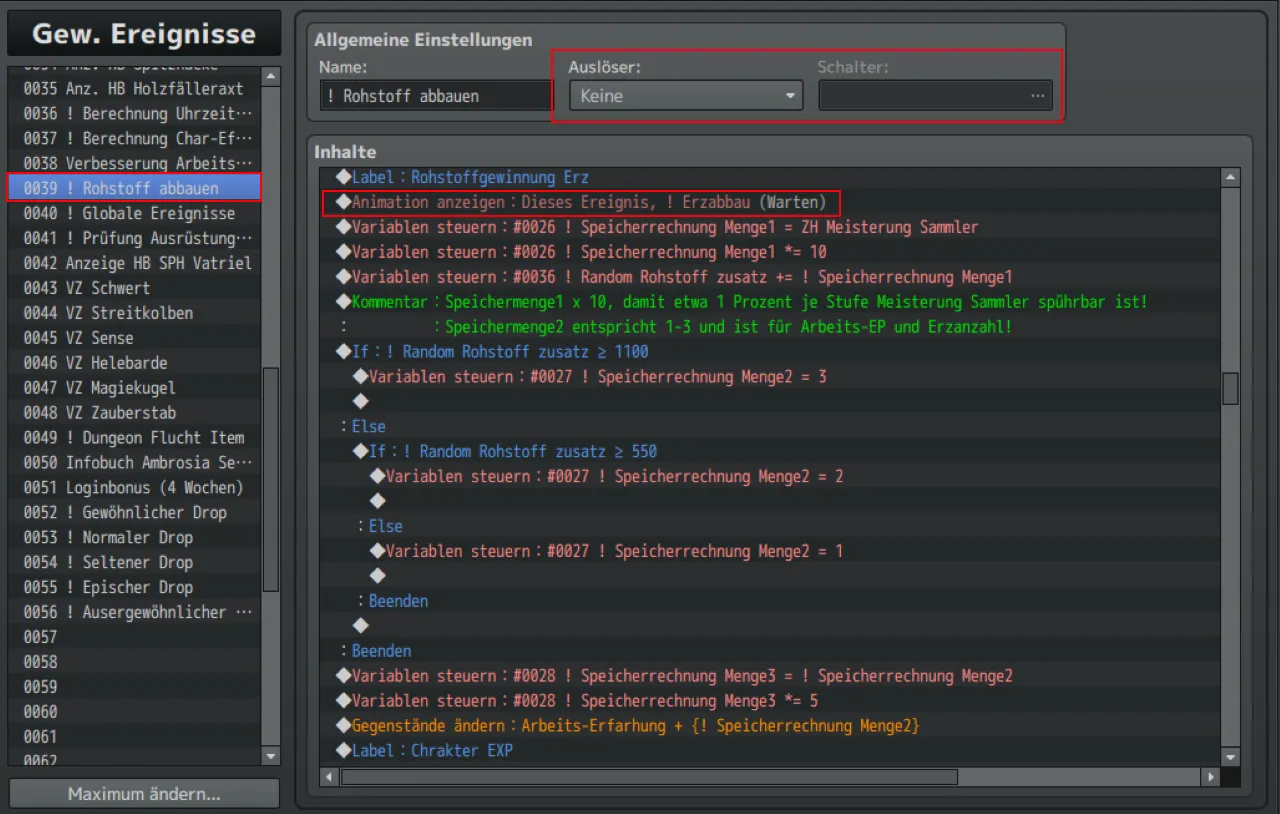
Task: Select list entry 0043 VZ Schwert
Action: click(x=134, y=288)
